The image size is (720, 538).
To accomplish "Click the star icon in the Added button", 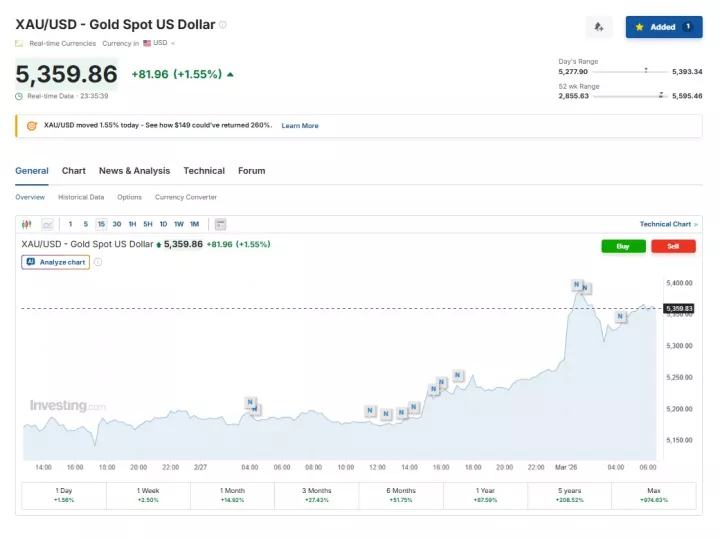I will (x=640, y=27).
